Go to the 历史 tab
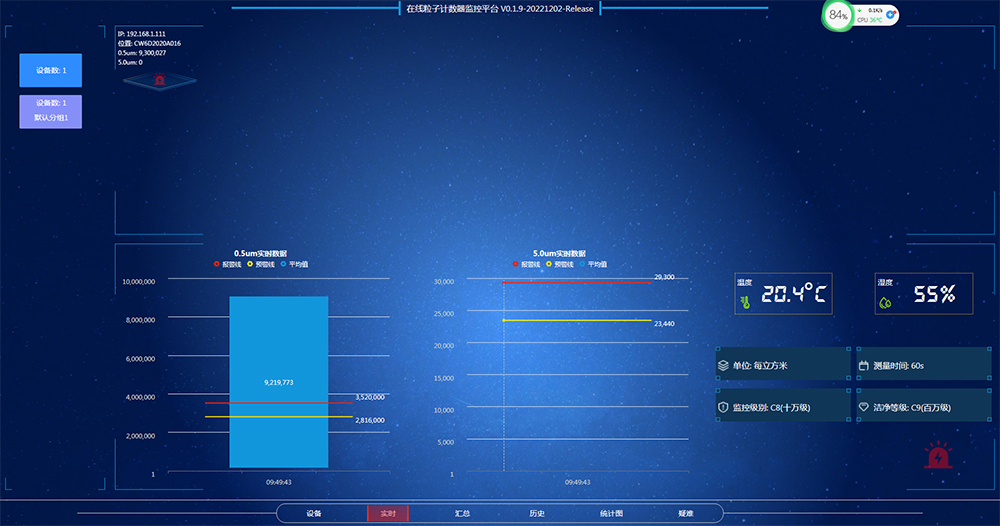 [537, 514]
